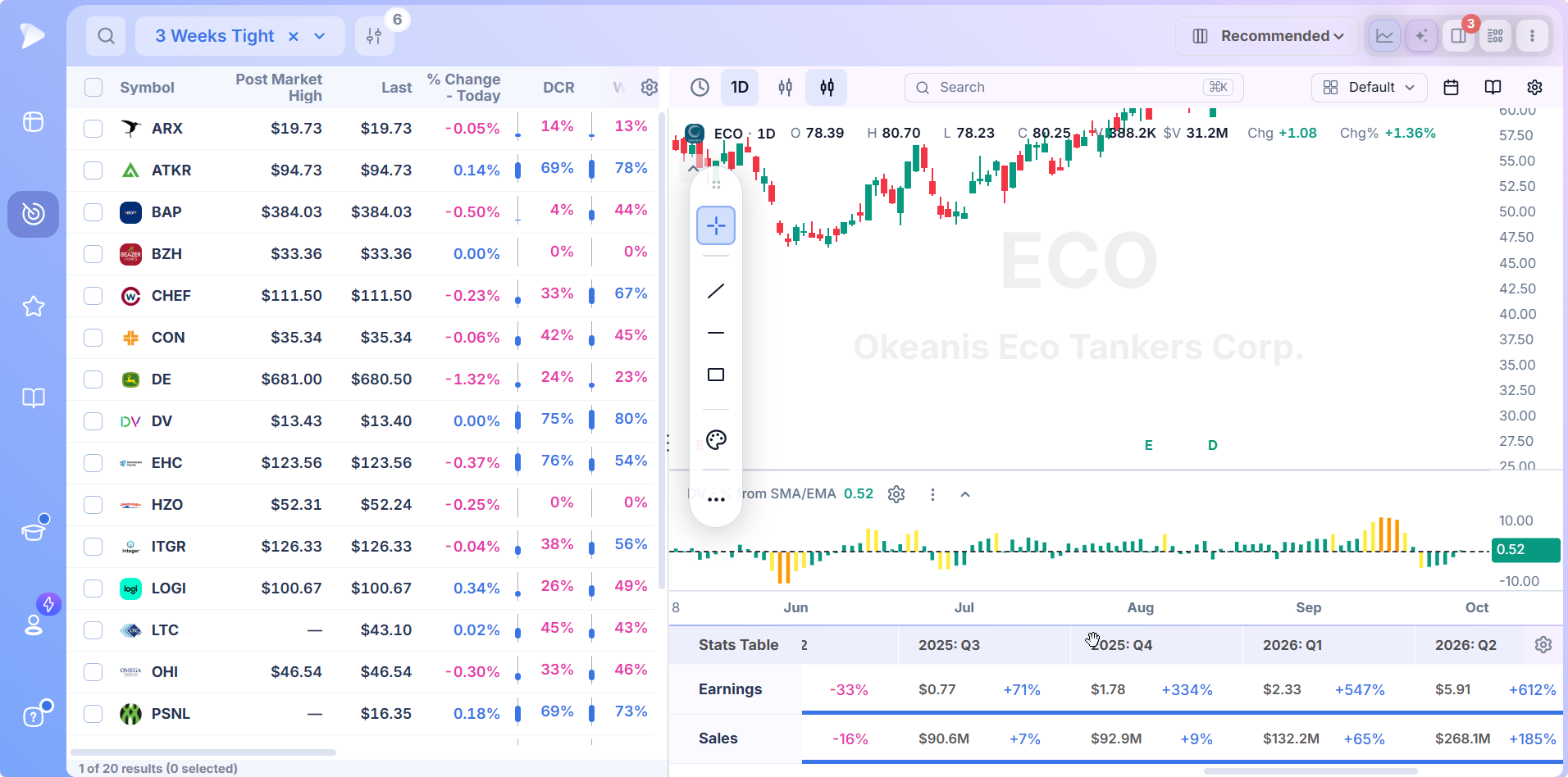Open the filter sliders icon with badge 6
The image size is (1568, 777).
(x=375, y=36)
